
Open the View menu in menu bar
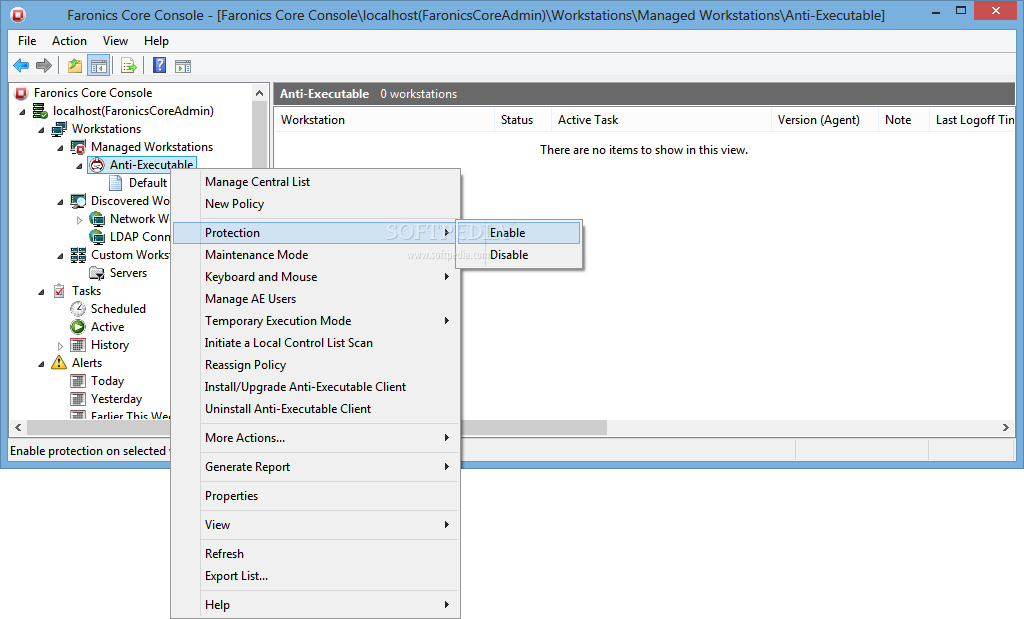click(115, 40)
